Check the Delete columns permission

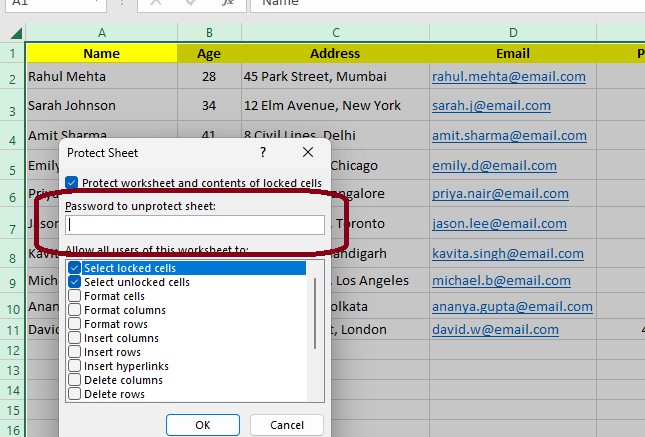pyautogui.click(x=75, y=380)
